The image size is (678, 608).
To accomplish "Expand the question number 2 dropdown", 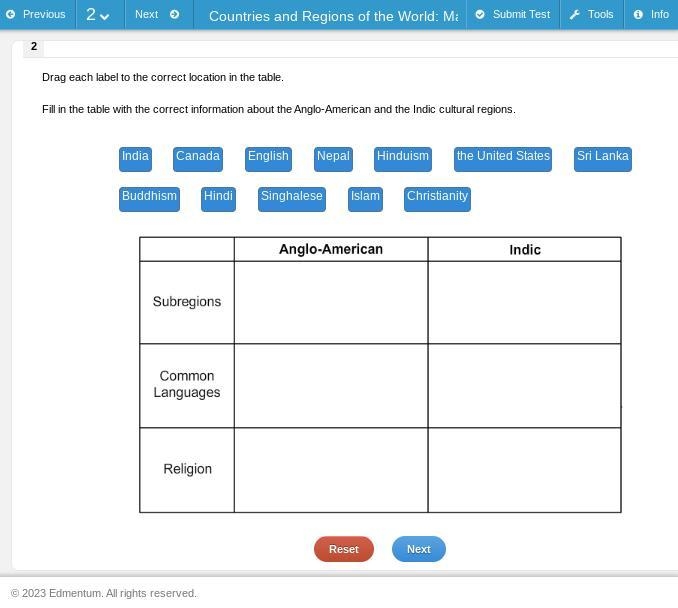I will [98, 15].
